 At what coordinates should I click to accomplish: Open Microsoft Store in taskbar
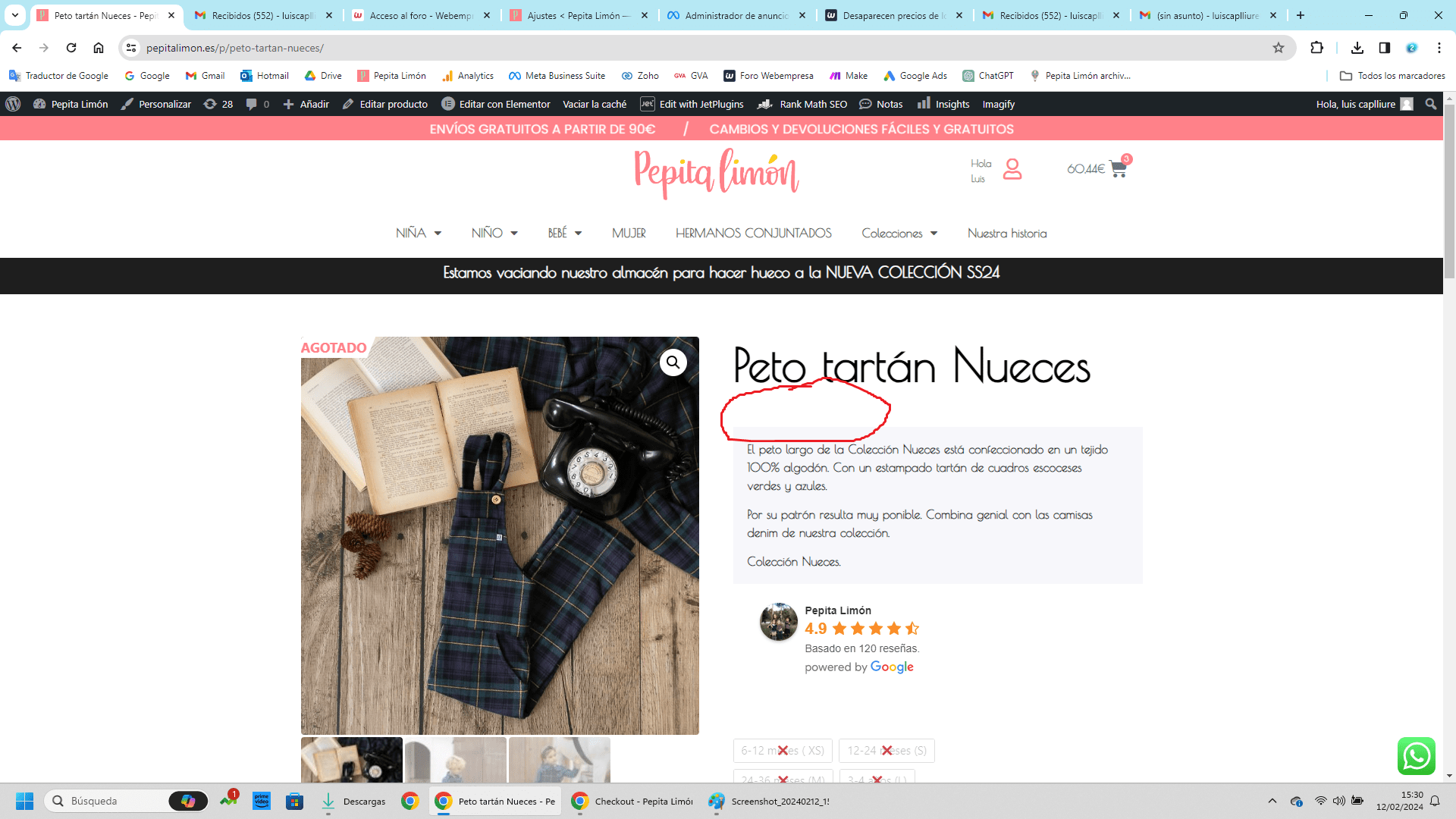[x=295, y=801]
